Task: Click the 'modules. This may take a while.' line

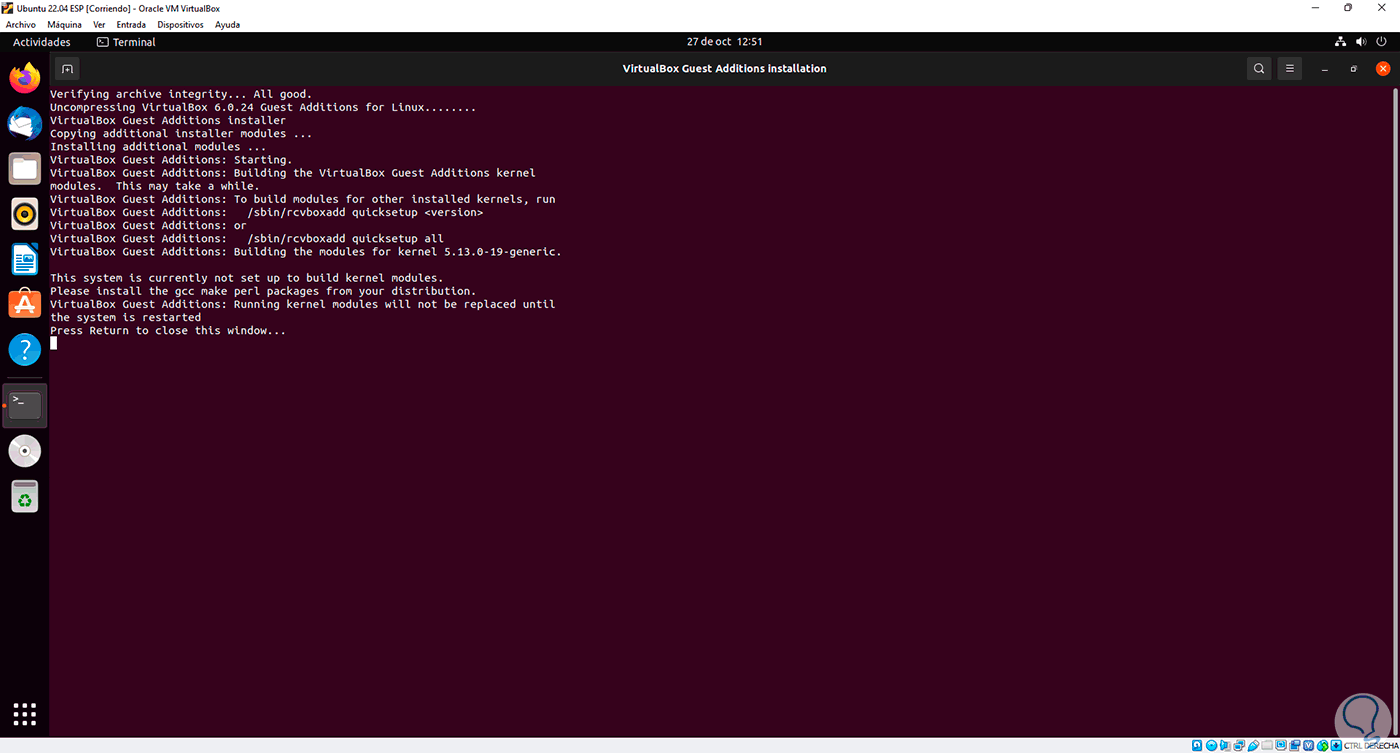Action: click(155, 186)
